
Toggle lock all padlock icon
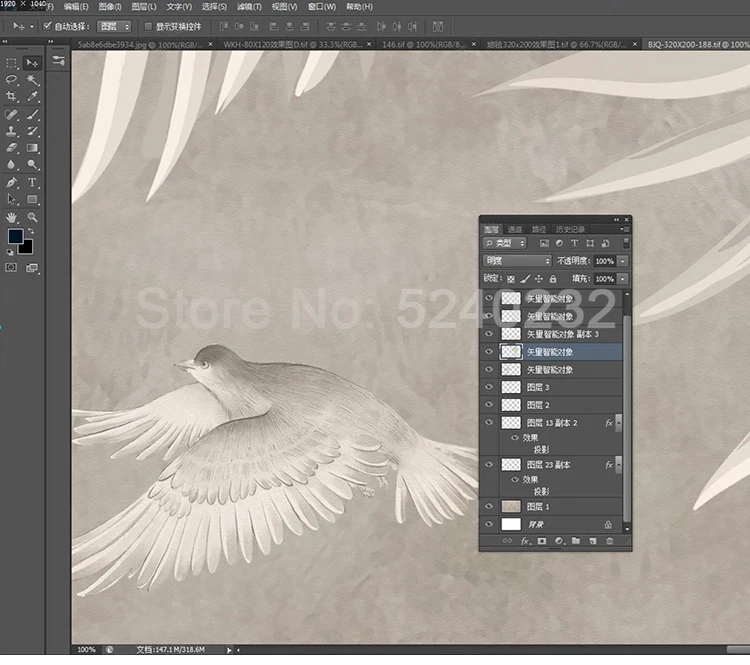(x=553, y=279)
